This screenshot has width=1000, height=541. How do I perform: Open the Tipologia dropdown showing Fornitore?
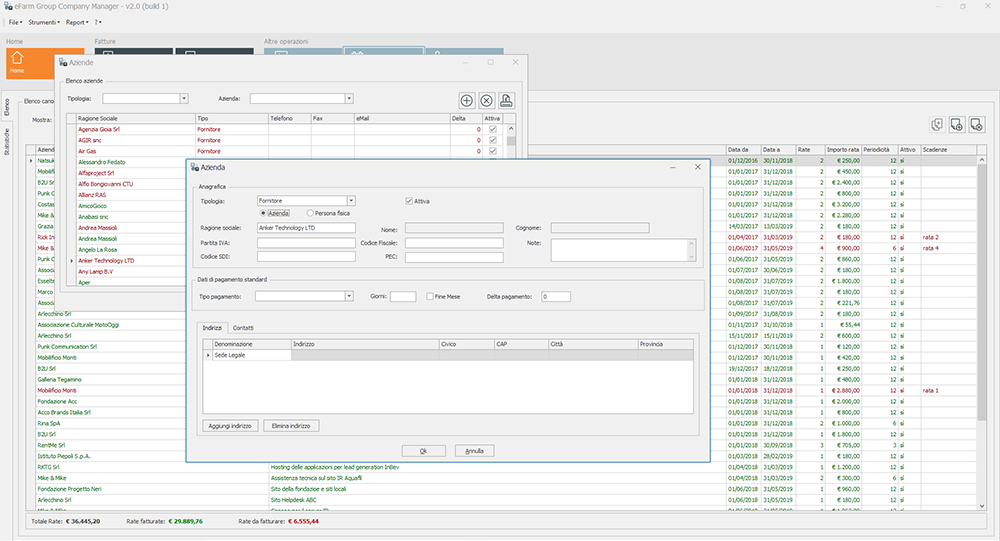tap(350, 201)
